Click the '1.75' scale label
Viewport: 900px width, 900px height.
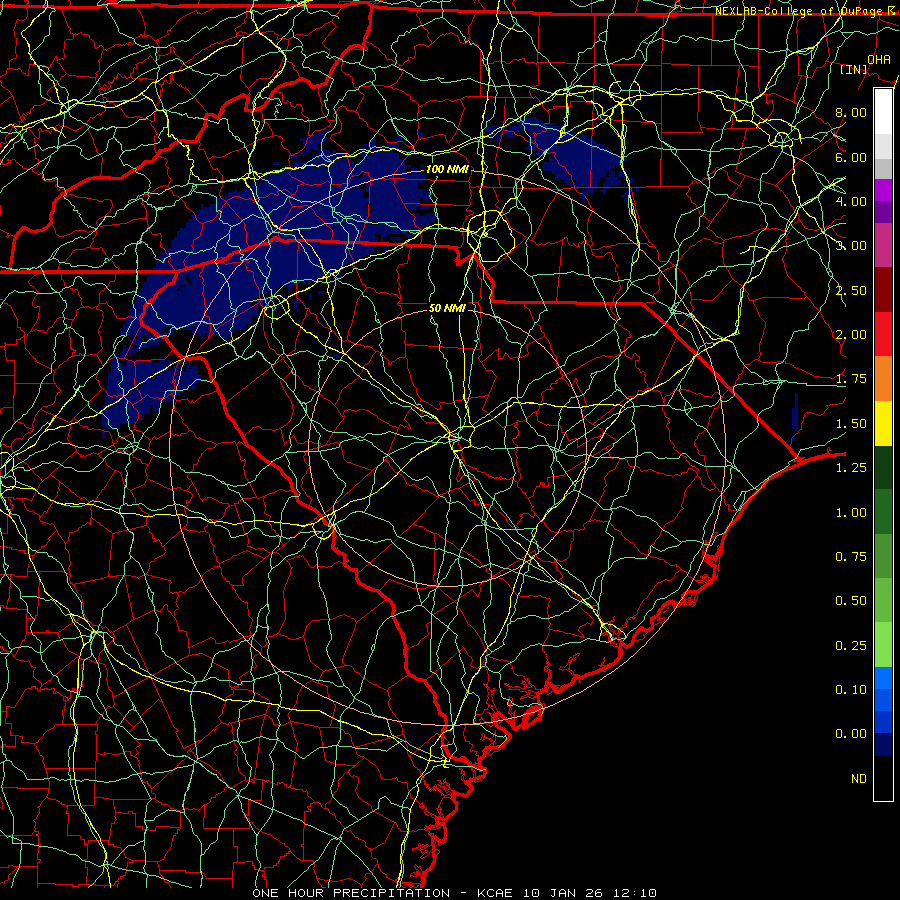[851, 379]
